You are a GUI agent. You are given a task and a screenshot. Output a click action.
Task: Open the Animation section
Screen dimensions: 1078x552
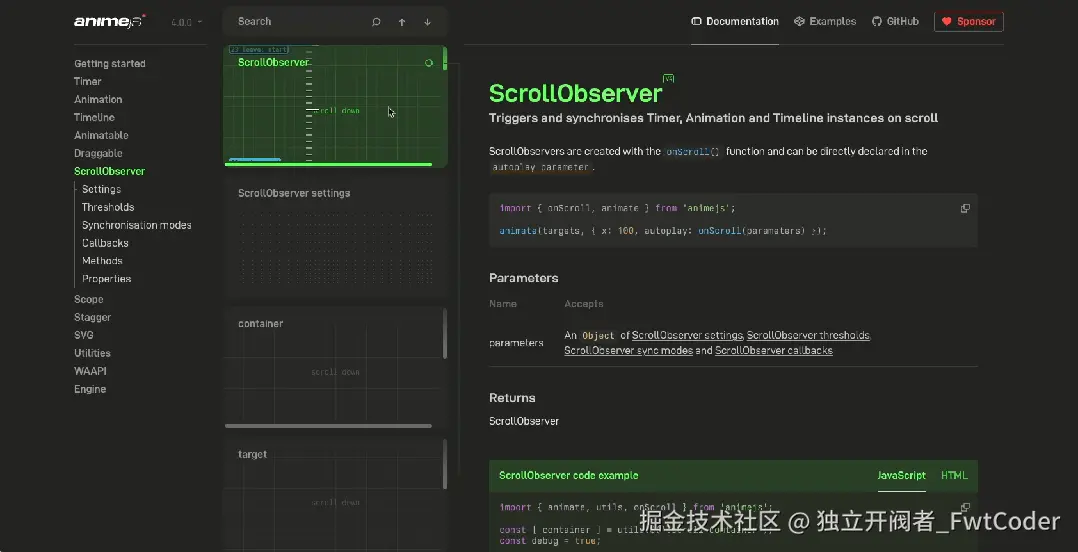[x=98, y=99]
